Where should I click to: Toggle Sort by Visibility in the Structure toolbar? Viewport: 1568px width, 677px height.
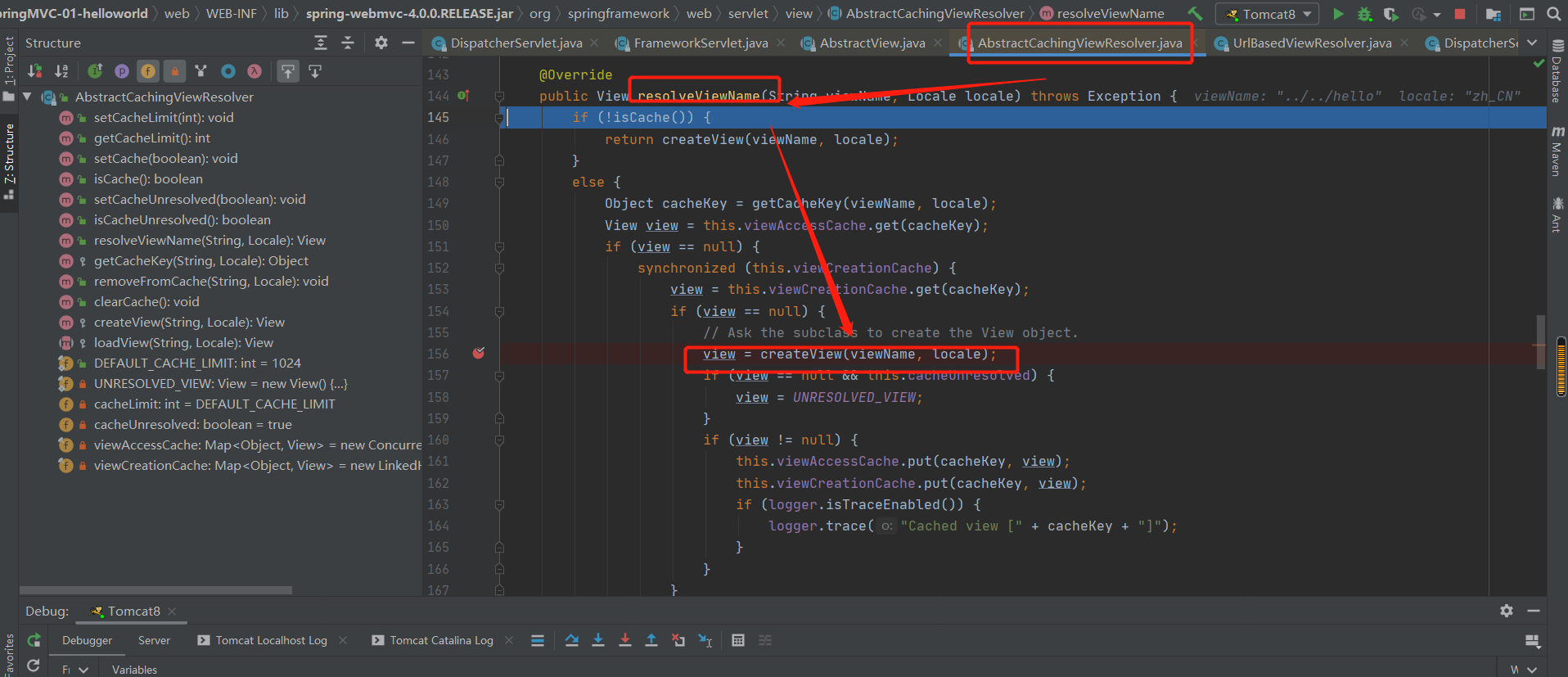35,71
